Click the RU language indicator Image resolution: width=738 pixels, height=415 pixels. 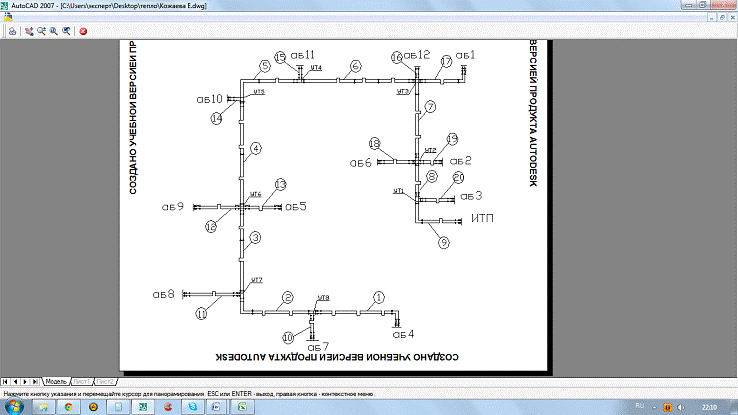639,406
